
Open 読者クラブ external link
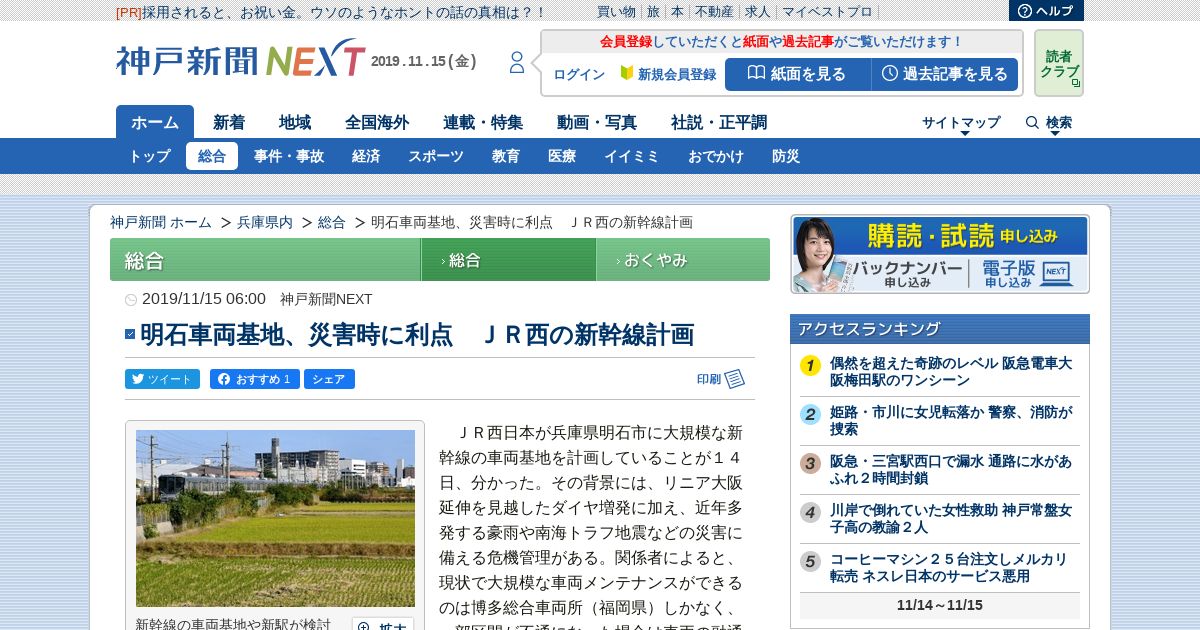point(1059,63)
